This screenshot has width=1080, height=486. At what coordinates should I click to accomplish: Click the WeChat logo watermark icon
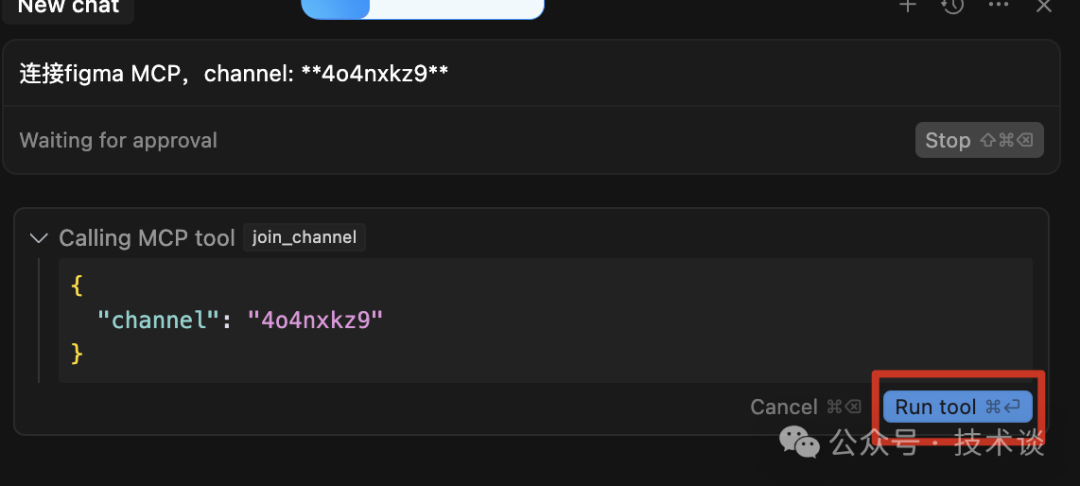pyautogui.click(x=800, y=441)
